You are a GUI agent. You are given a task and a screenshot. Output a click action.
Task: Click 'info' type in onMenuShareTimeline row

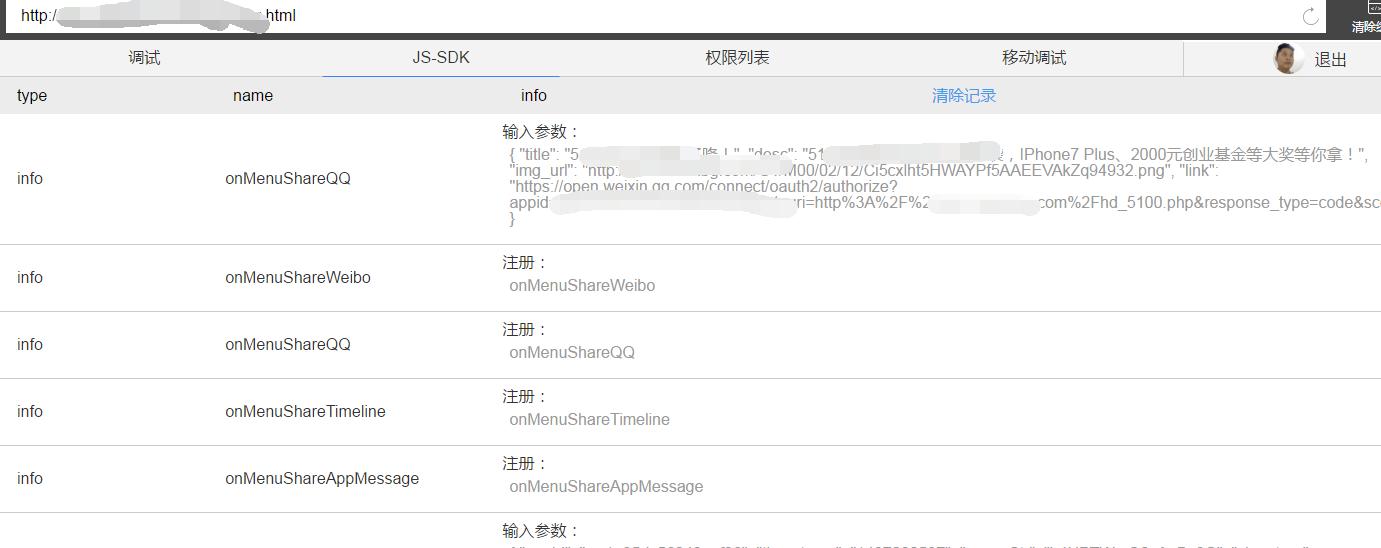tap(30, 412)
